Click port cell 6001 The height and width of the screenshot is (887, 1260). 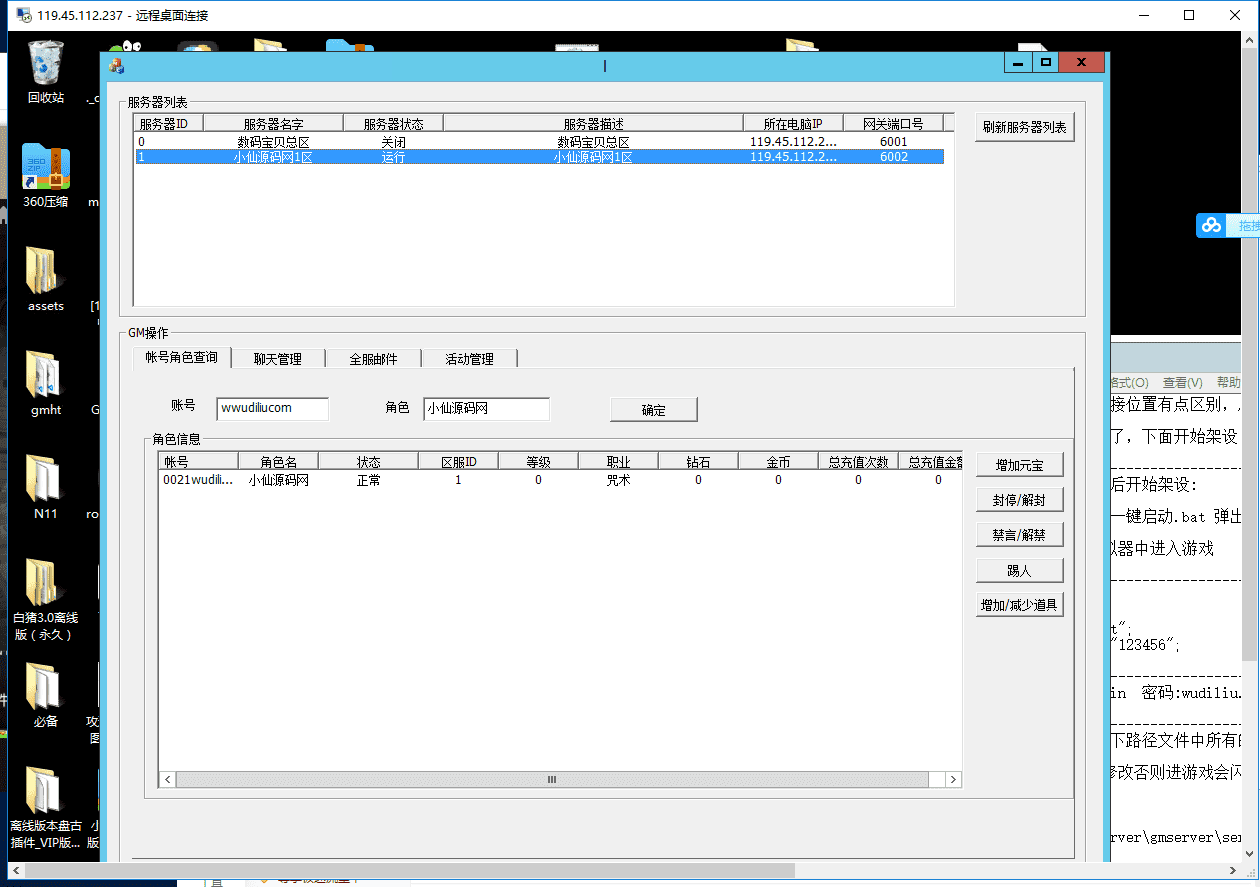point(893,142)
